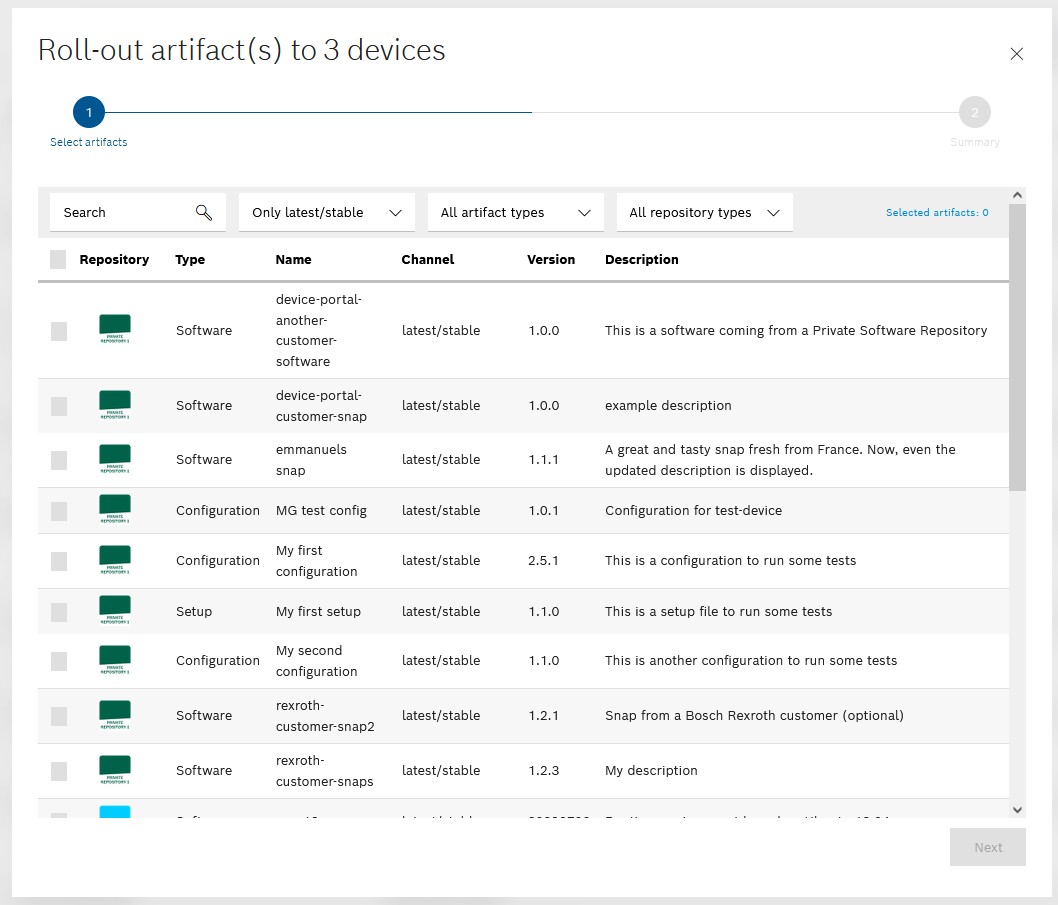Image resolution: width=1058 pixels, height=905 pixels.
Task: Click the repository icon for My first setup
Action: point(115,611)
